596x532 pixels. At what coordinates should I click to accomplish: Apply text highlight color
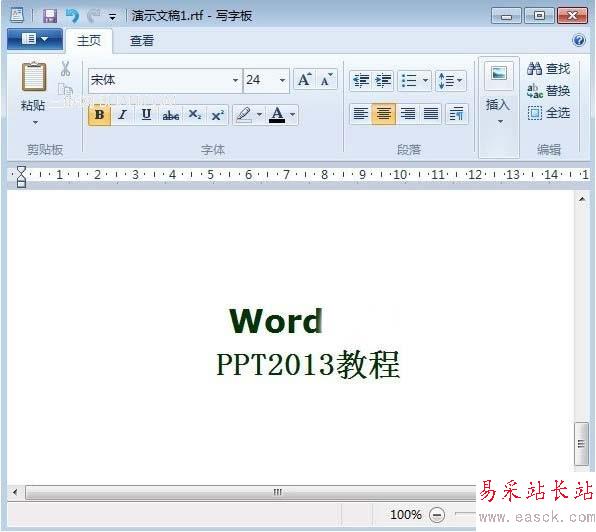(x=243, y=114)
